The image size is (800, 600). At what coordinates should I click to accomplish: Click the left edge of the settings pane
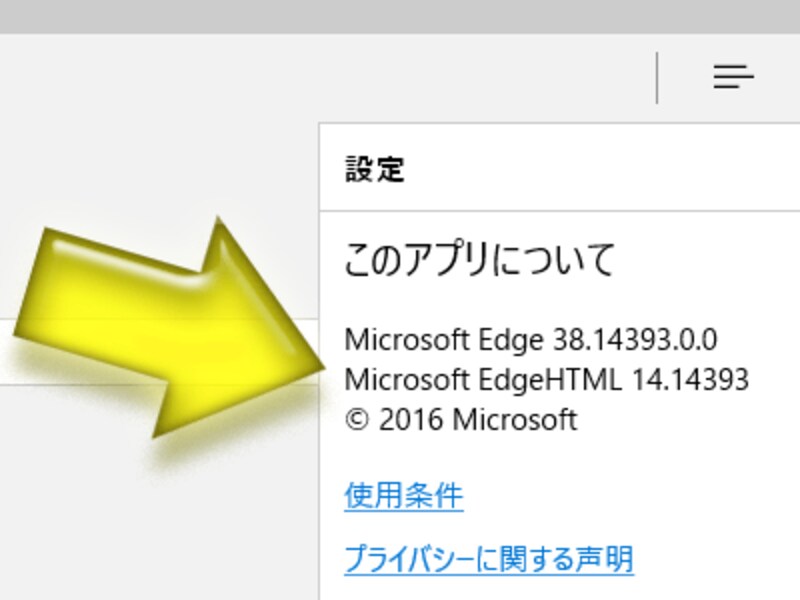[x=320, y=350]
